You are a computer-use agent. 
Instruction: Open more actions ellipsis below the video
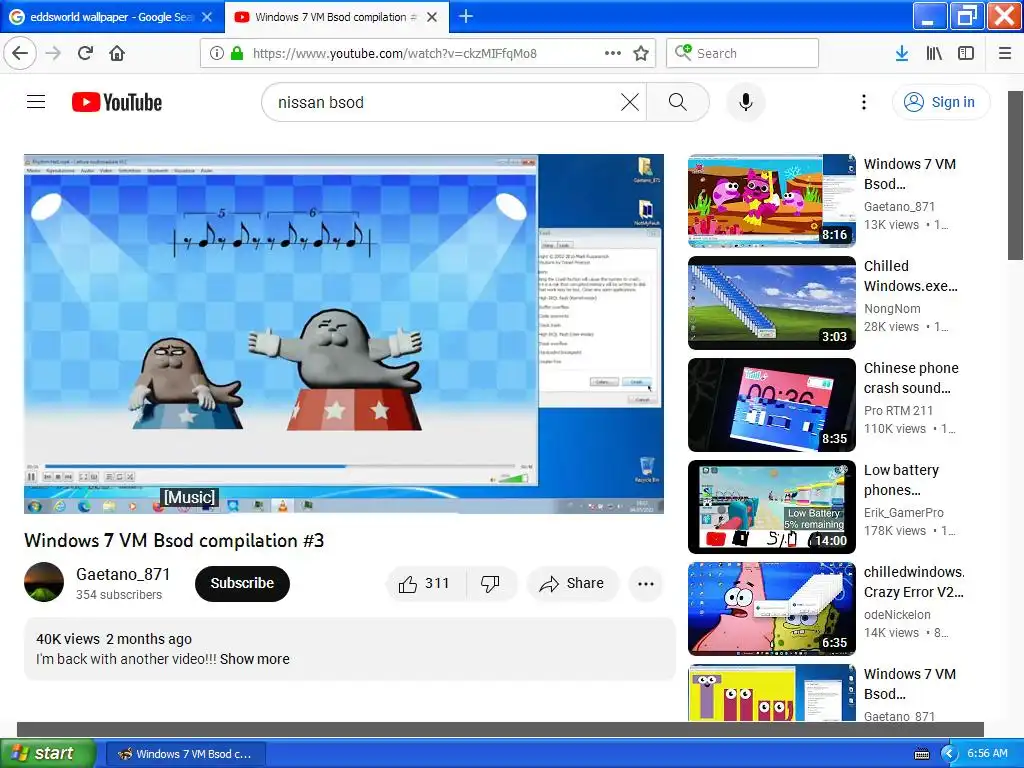[x=646, y=584]
